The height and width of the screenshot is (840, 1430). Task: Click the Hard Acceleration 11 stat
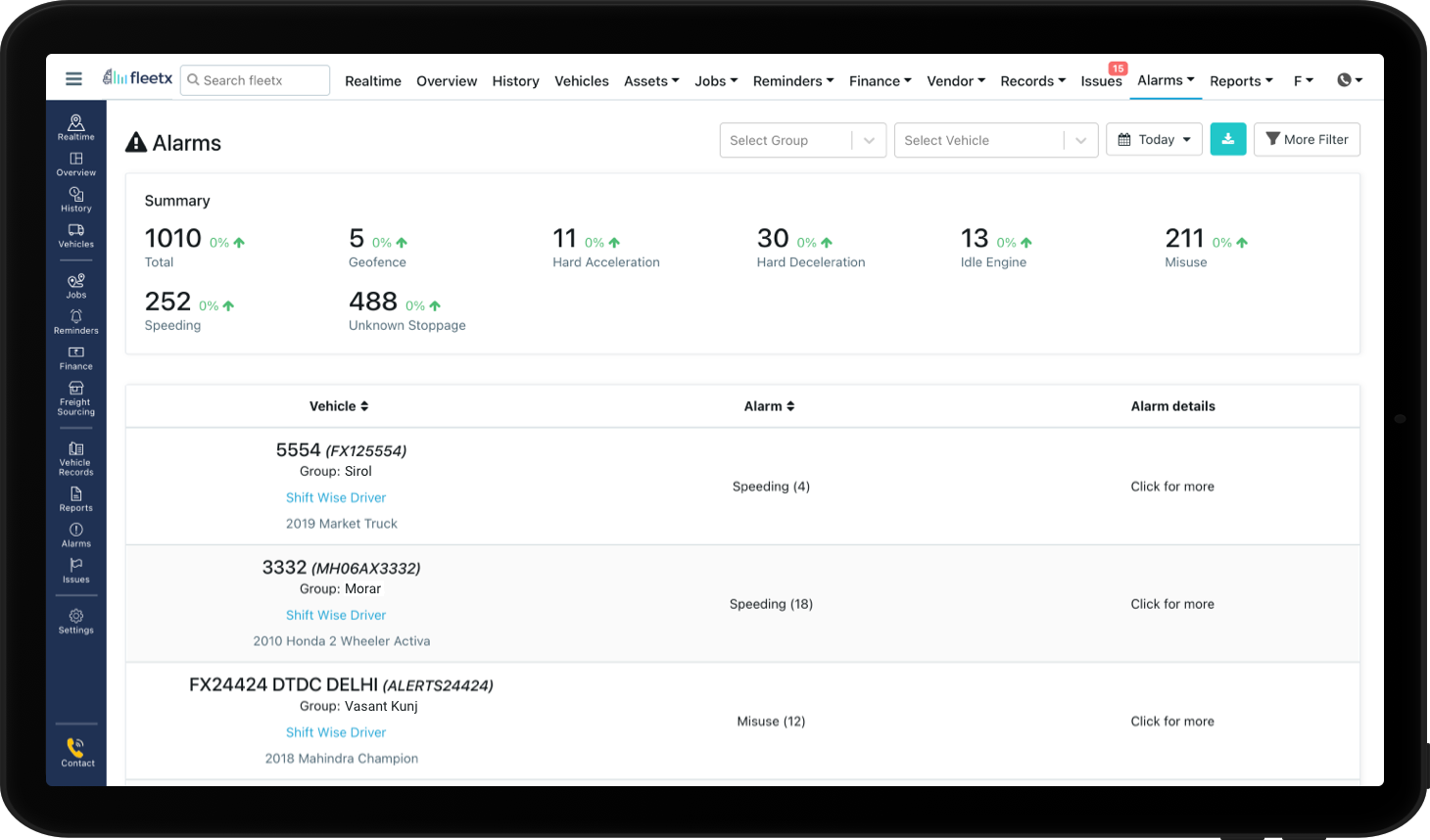(x=606, y=247)
